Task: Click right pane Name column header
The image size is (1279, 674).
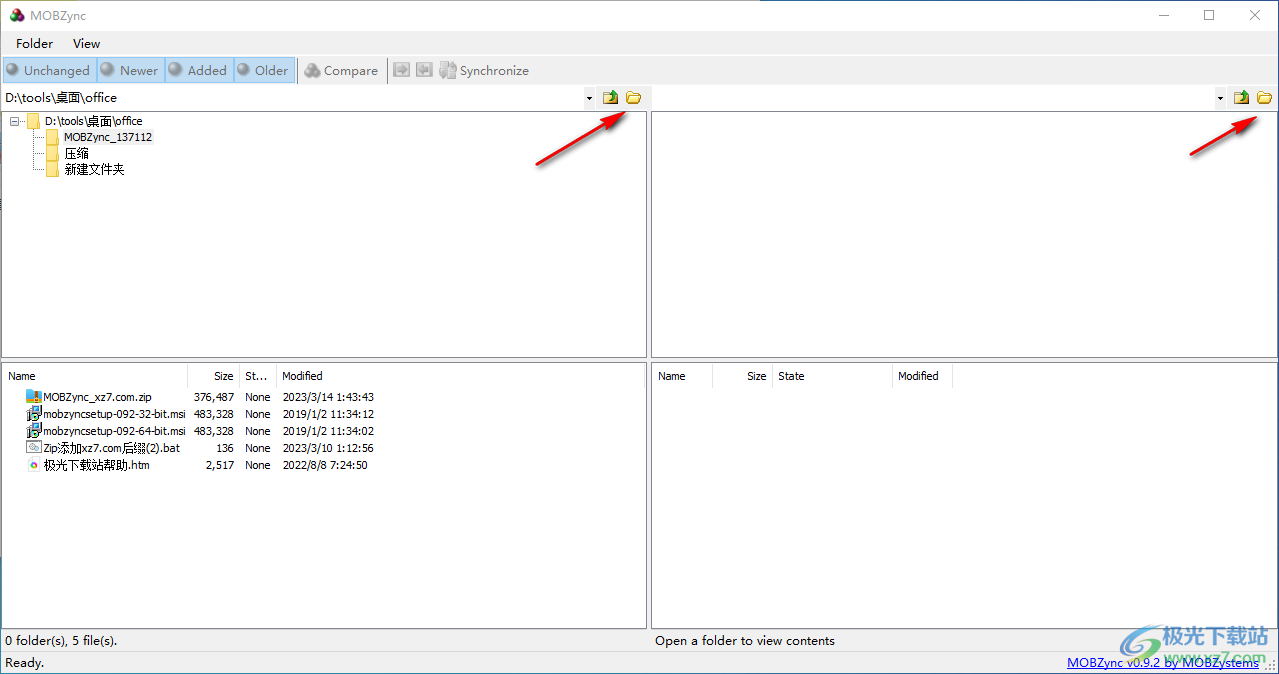Action: click(682, 376)
